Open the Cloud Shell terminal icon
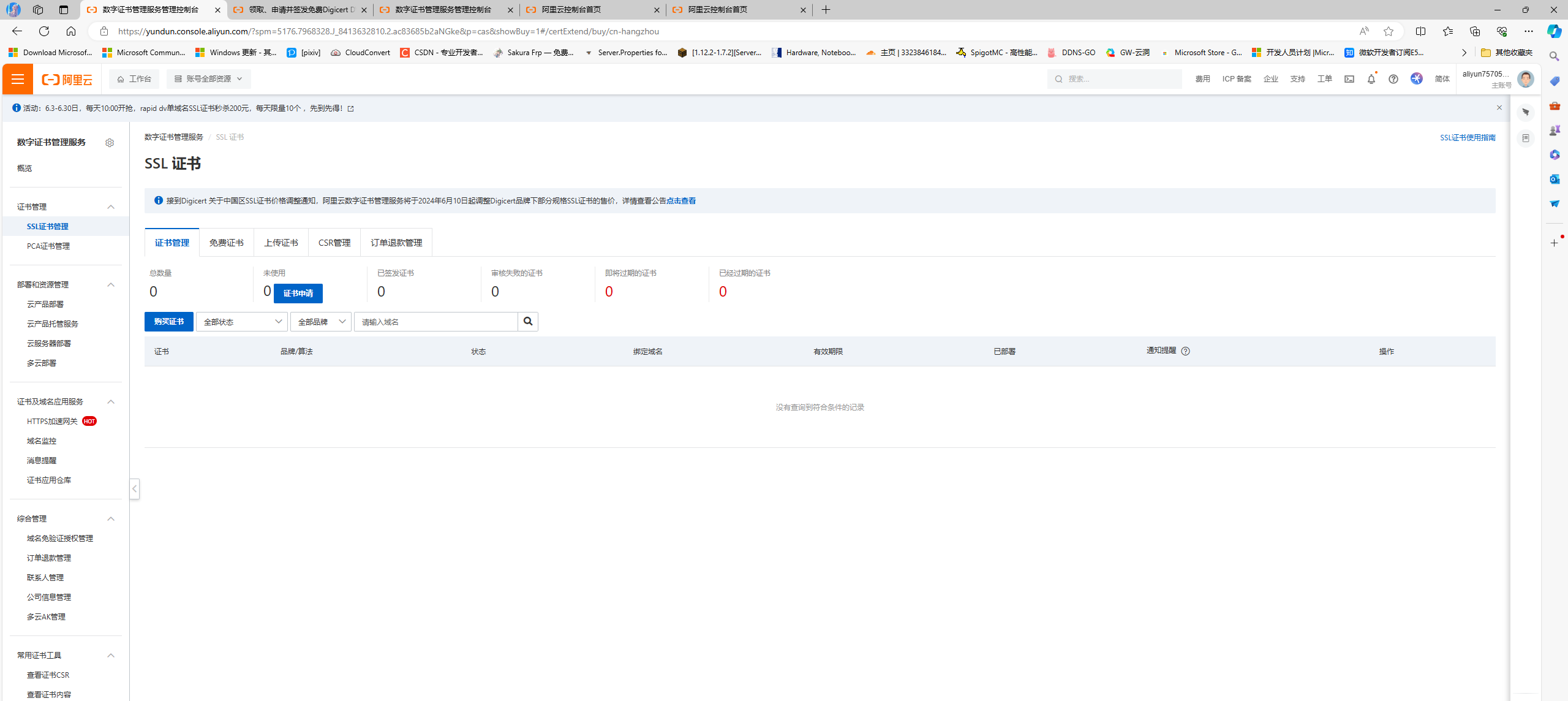This screenshot has height=701, width=1568. tap(1349, 79)
